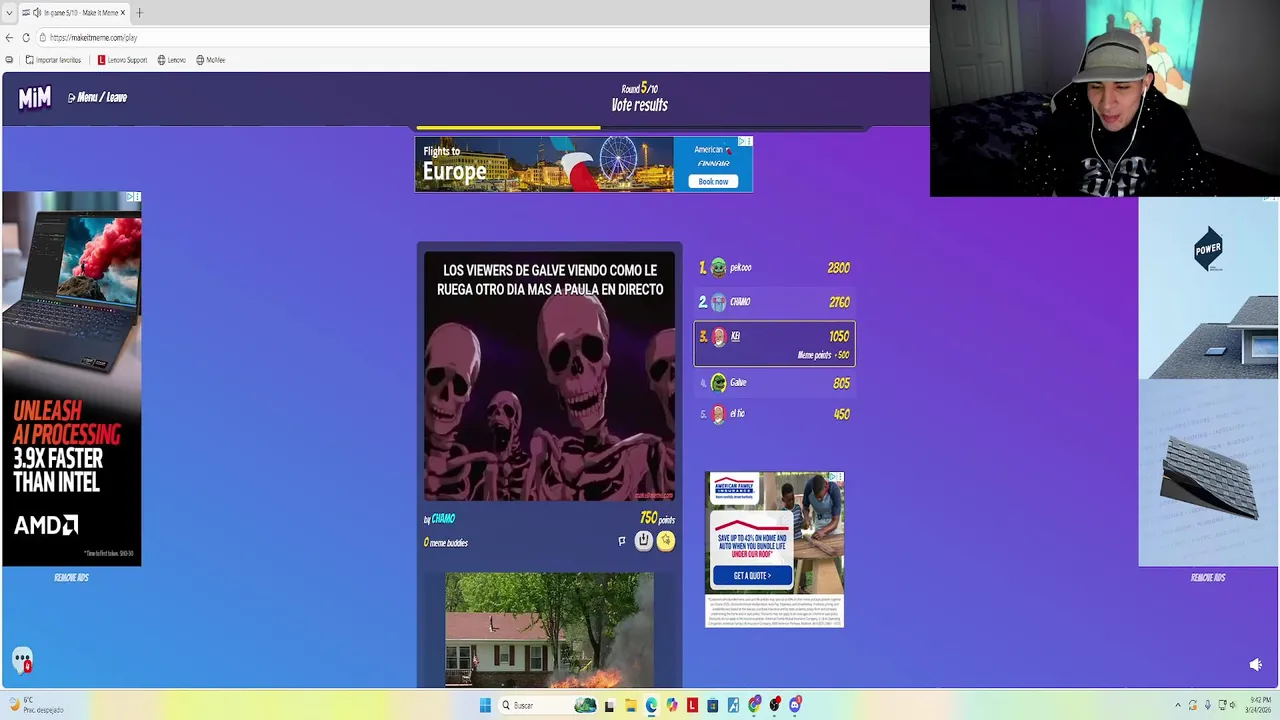Viewport: 1280px width, 720px height.
Task: Open the burning house meme image
Action: point(549,630)
